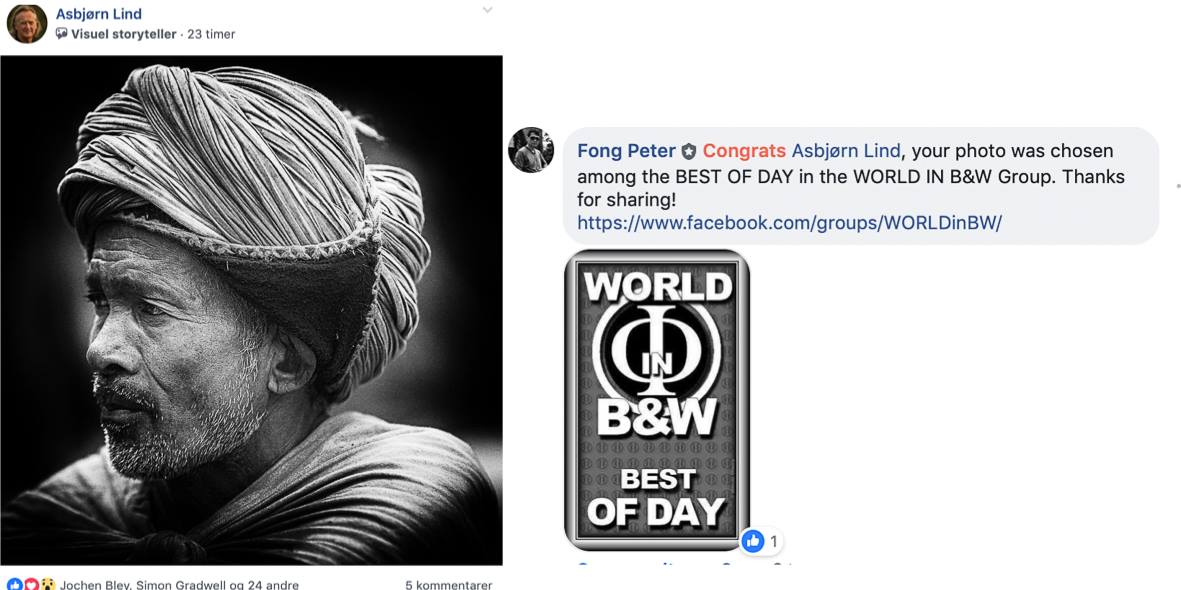This screenshot has height=590, width=1181.
Task: Expand the post options chevron menu
Action: tap(487, 11)
